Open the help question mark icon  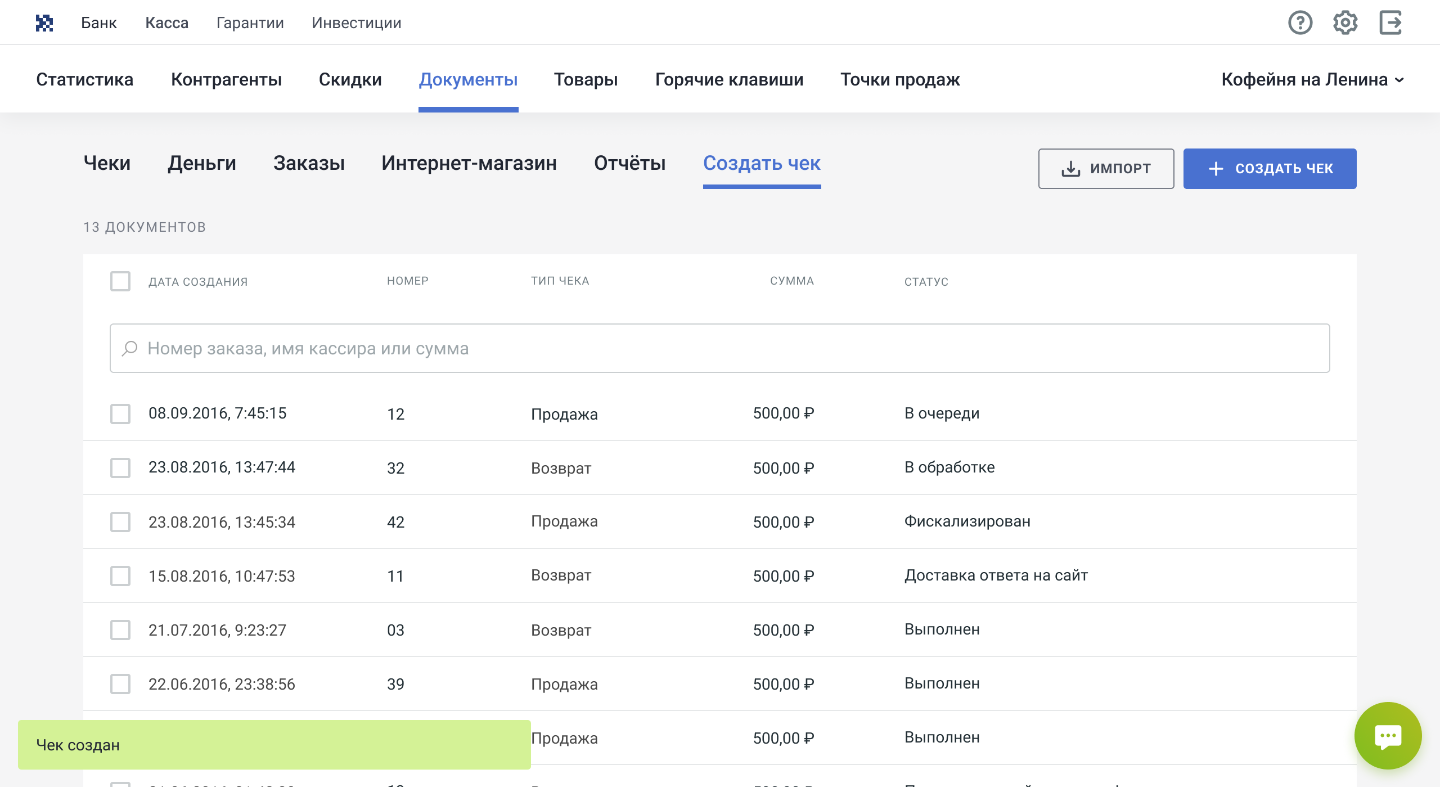click(1300, 22)
